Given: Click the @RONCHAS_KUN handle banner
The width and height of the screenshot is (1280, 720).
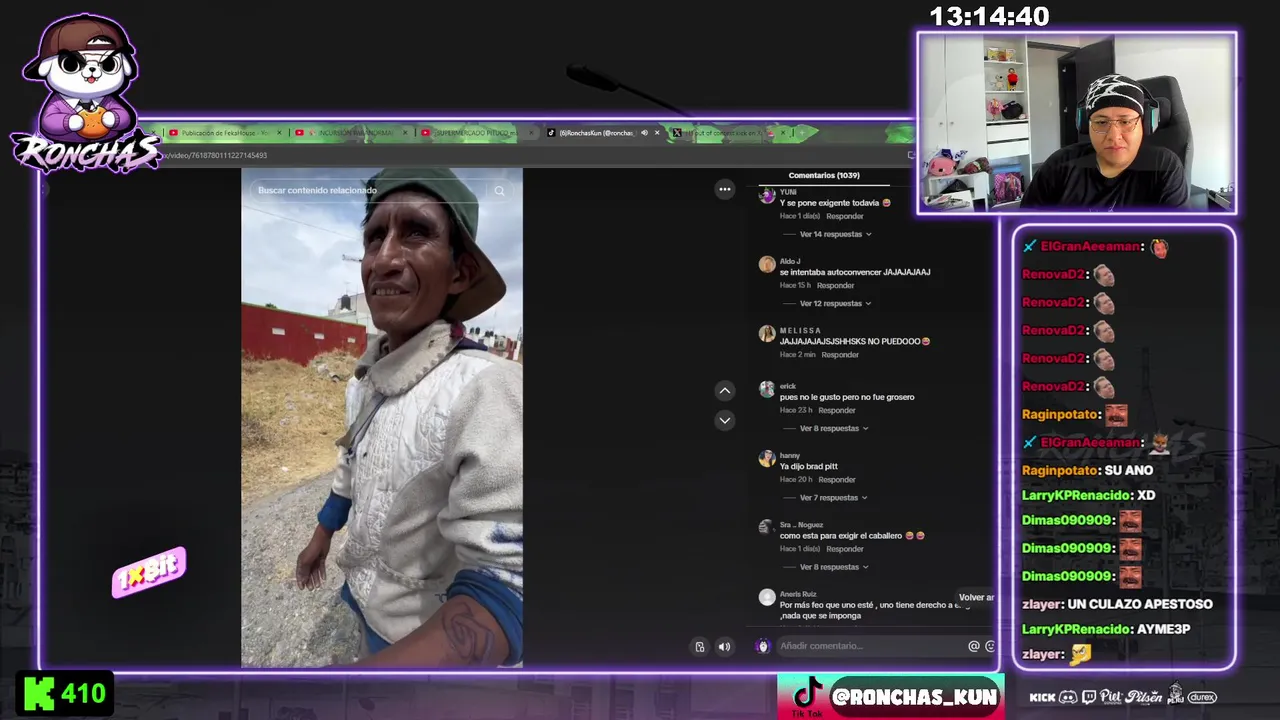Looking at the screenshot, I should (x=914, y=697).
